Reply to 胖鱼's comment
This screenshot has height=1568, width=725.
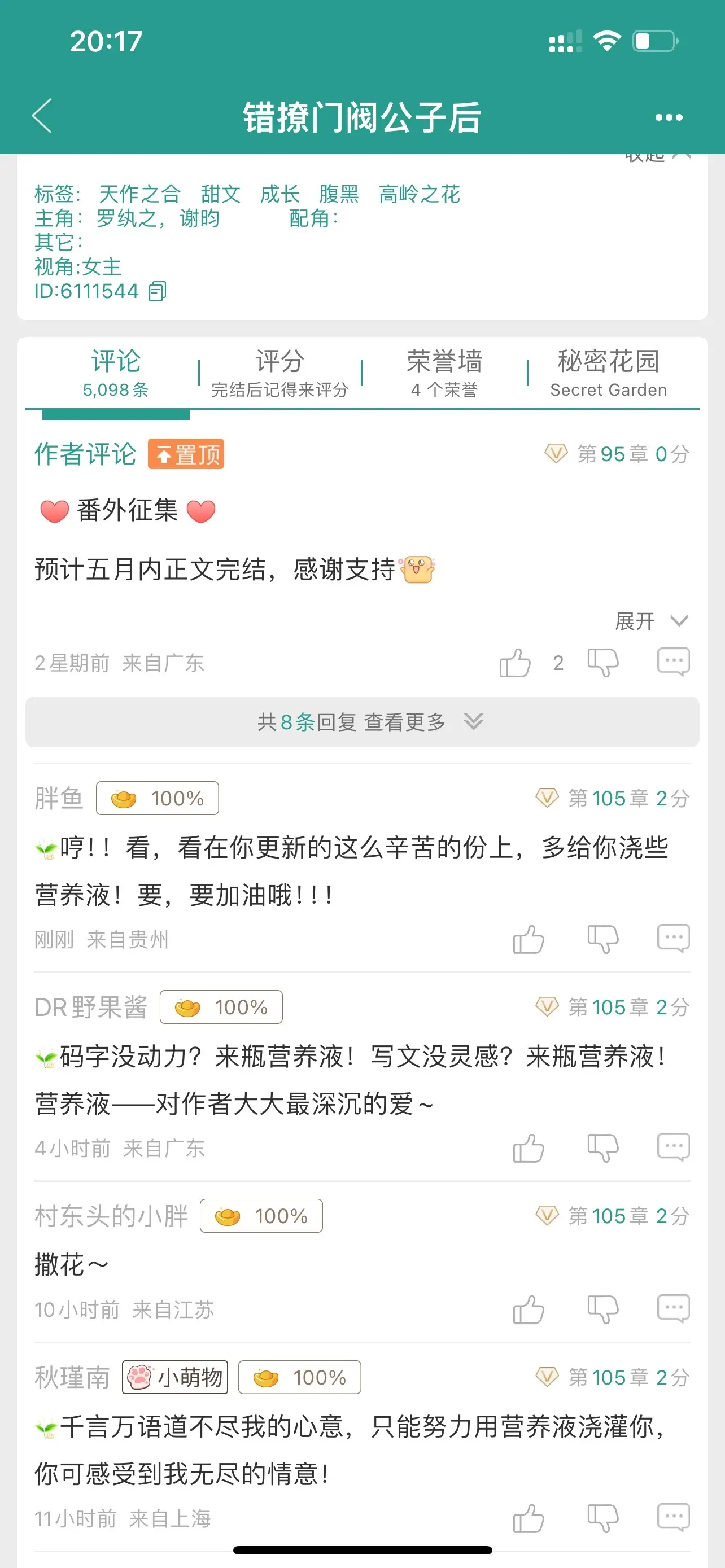pyautogui.click(x=673, y=939)
